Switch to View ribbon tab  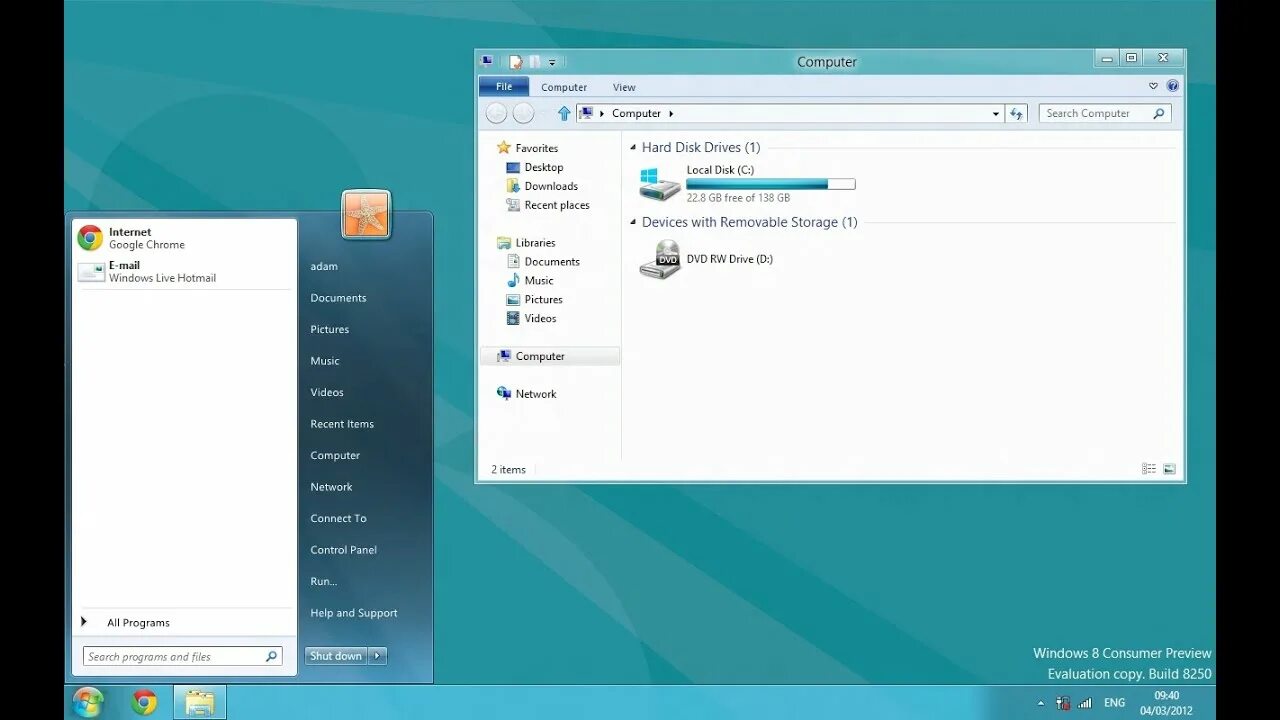(624, 87)
